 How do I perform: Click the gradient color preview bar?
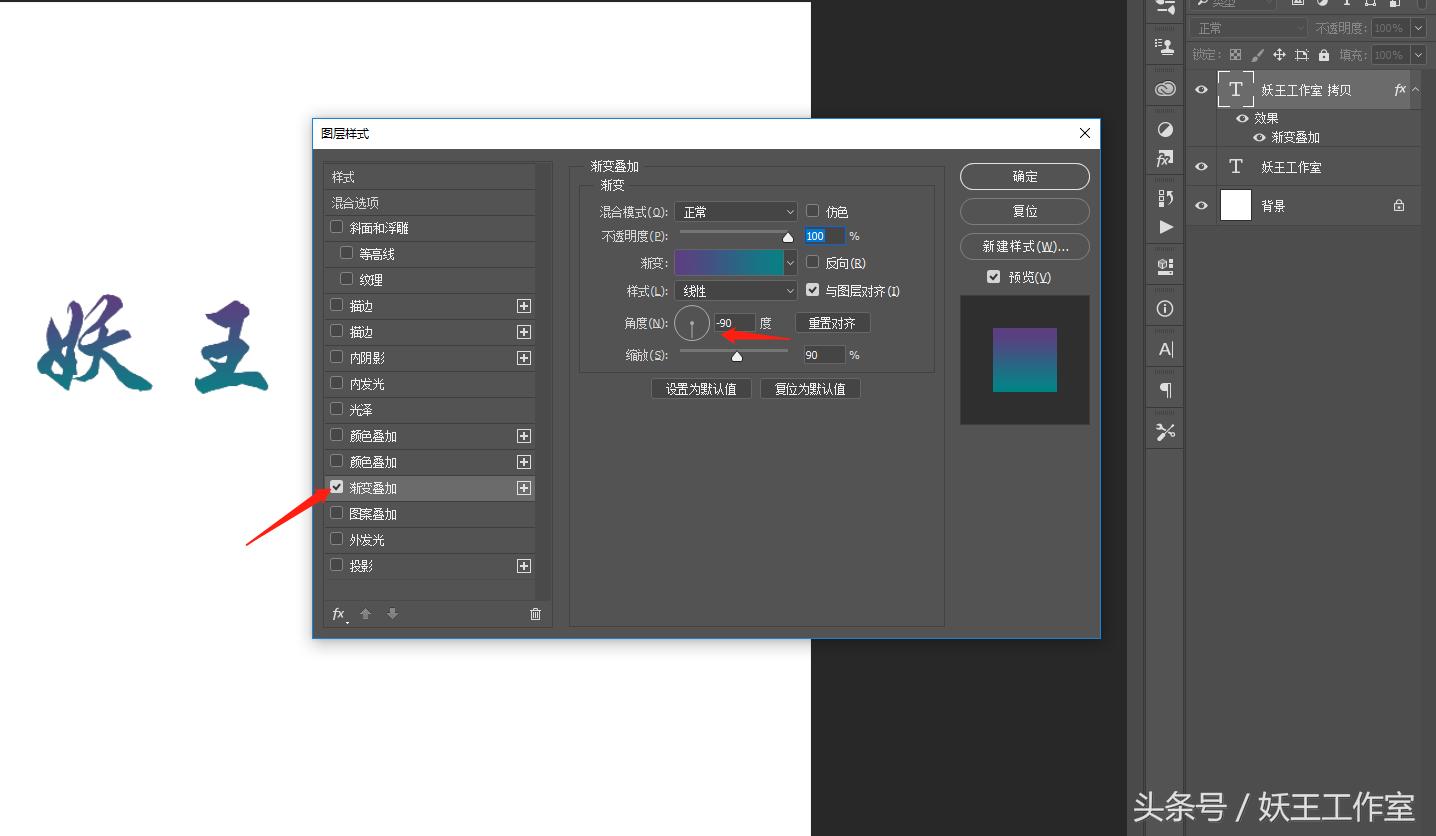pos(730,263)
